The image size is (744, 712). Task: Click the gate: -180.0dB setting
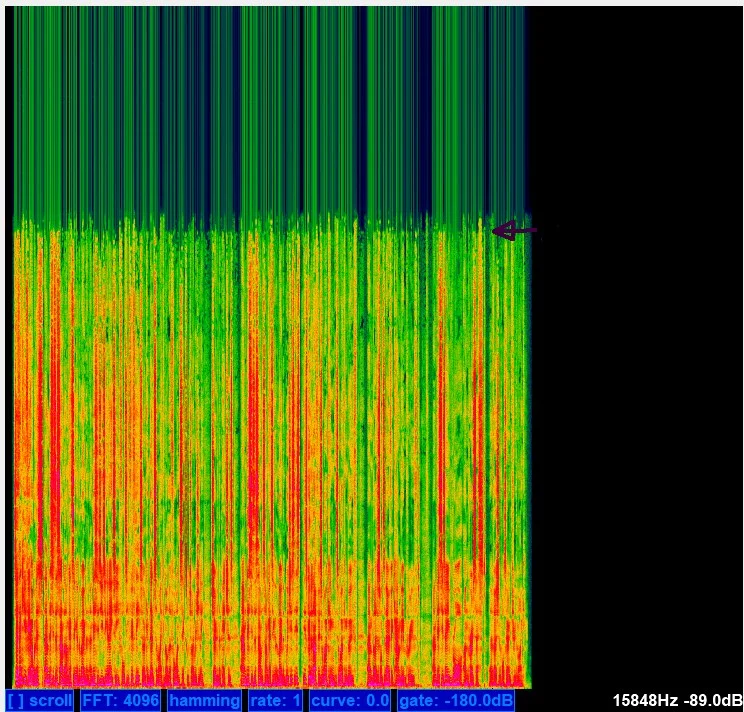pyautogui.click(x=456, y=700)
